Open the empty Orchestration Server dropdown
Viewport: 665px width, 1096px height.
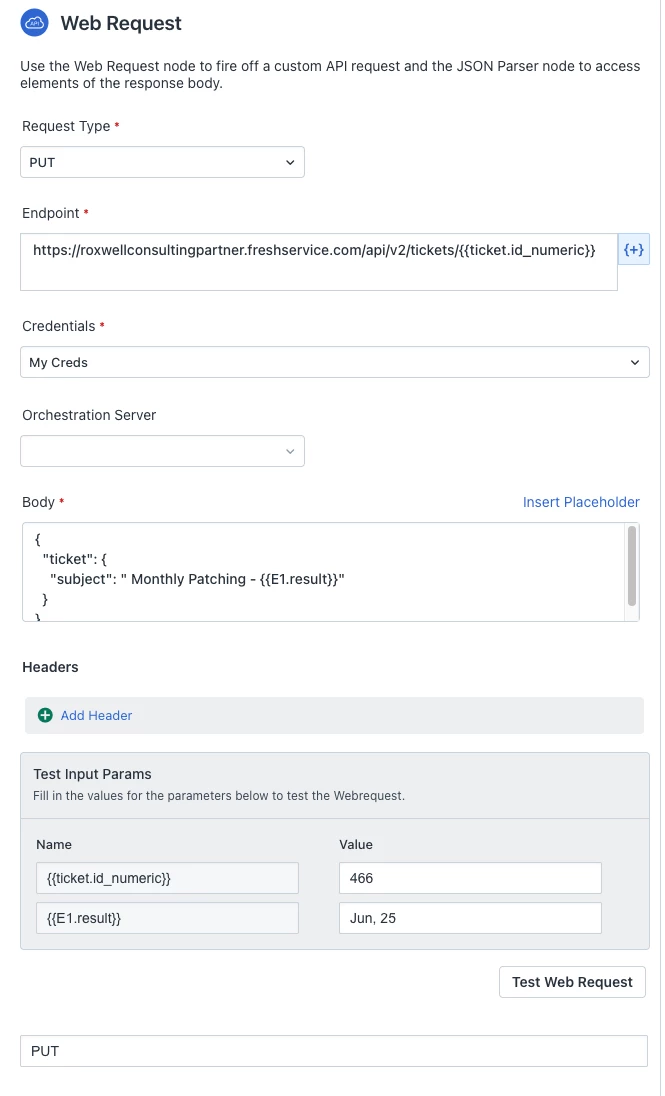point(162,451)
